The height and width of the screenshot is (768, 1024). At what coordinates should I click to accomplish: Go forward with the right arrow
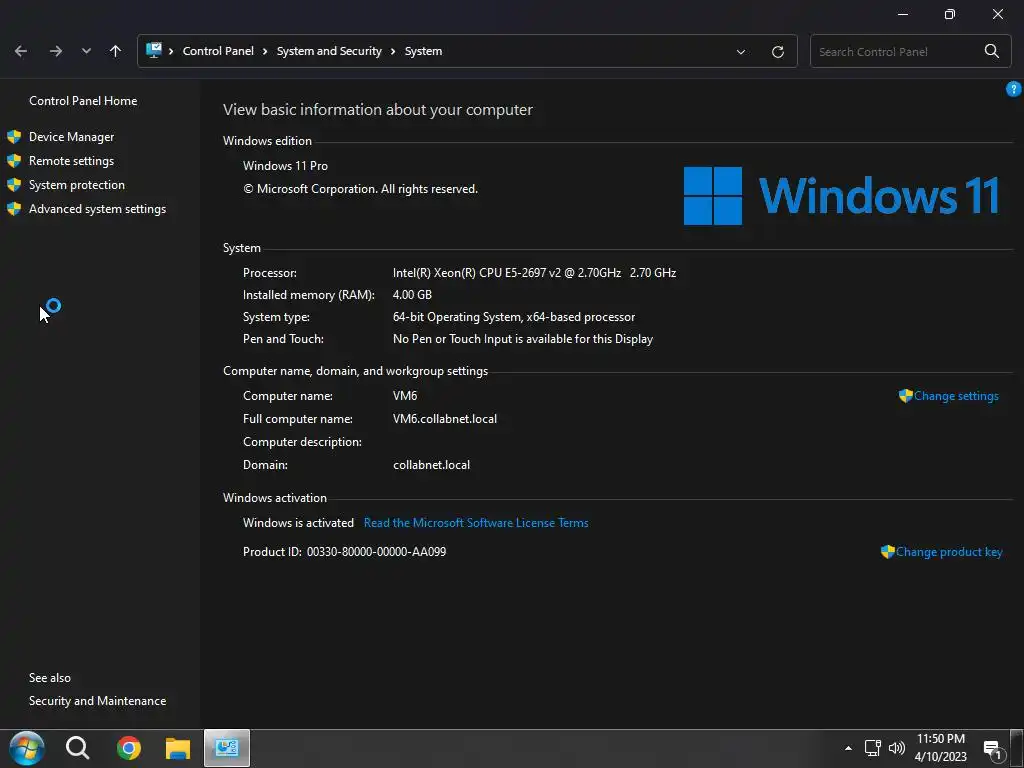tap(56, 51)
